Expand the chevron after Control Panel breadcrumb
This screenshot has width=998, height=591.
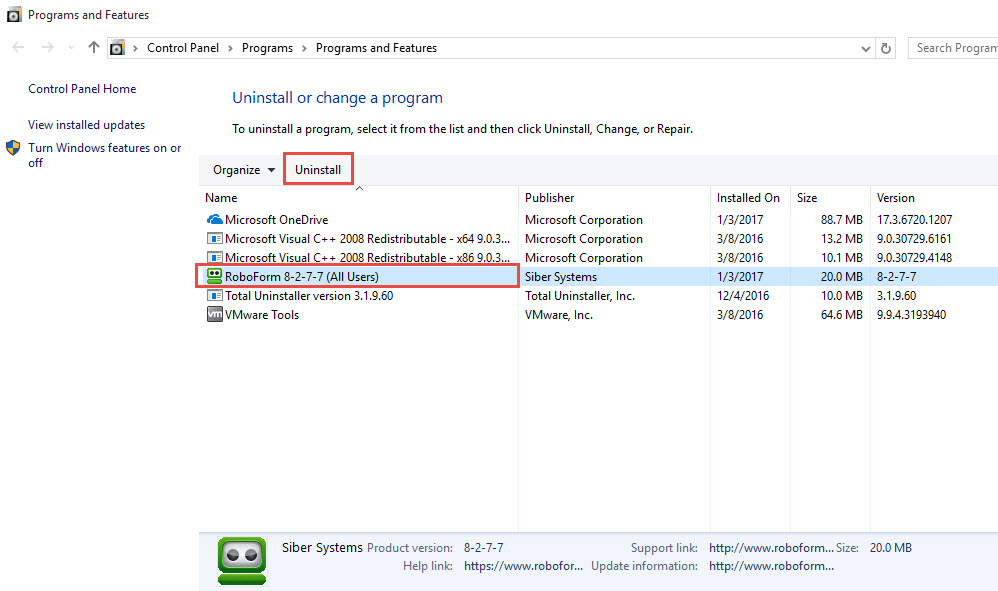coord(230,48)
